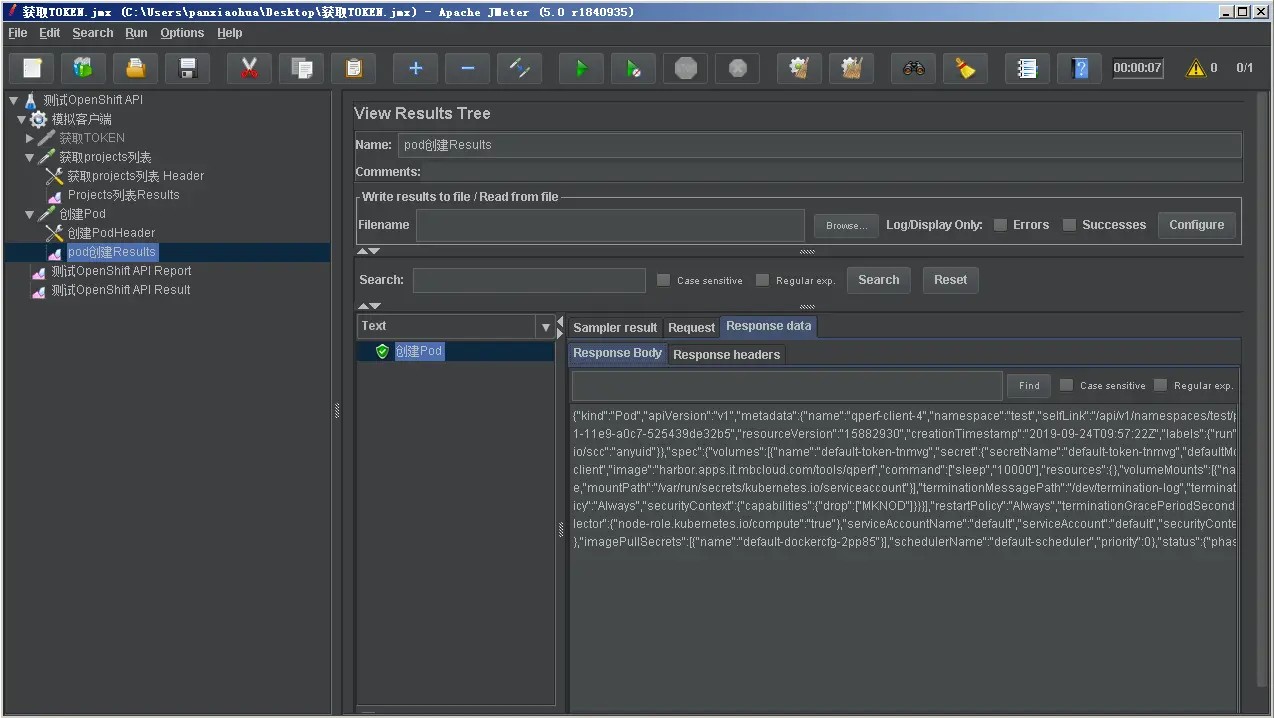Enable the Errors only checkbox
The image size is (1274, 718).
click(x=1000, y=225)
